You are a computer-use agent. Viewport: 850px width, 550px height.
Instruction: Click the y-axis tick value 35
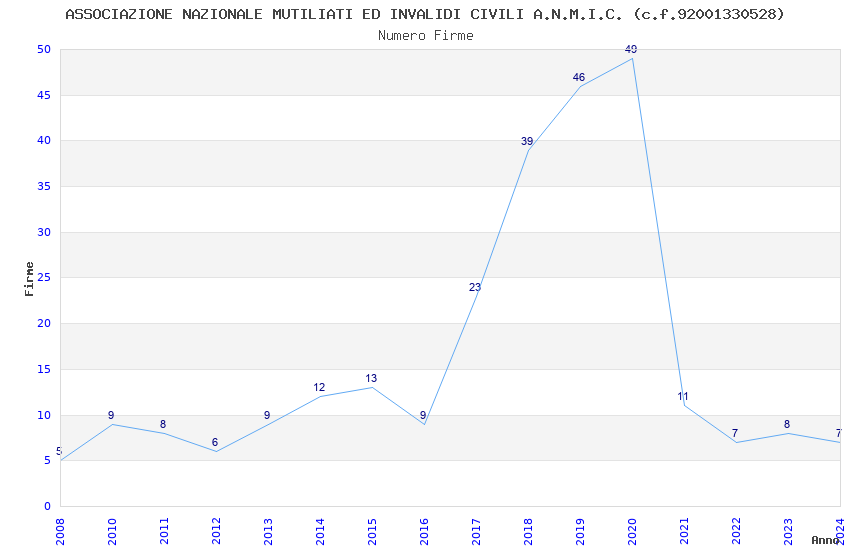[x=44, y=186]
